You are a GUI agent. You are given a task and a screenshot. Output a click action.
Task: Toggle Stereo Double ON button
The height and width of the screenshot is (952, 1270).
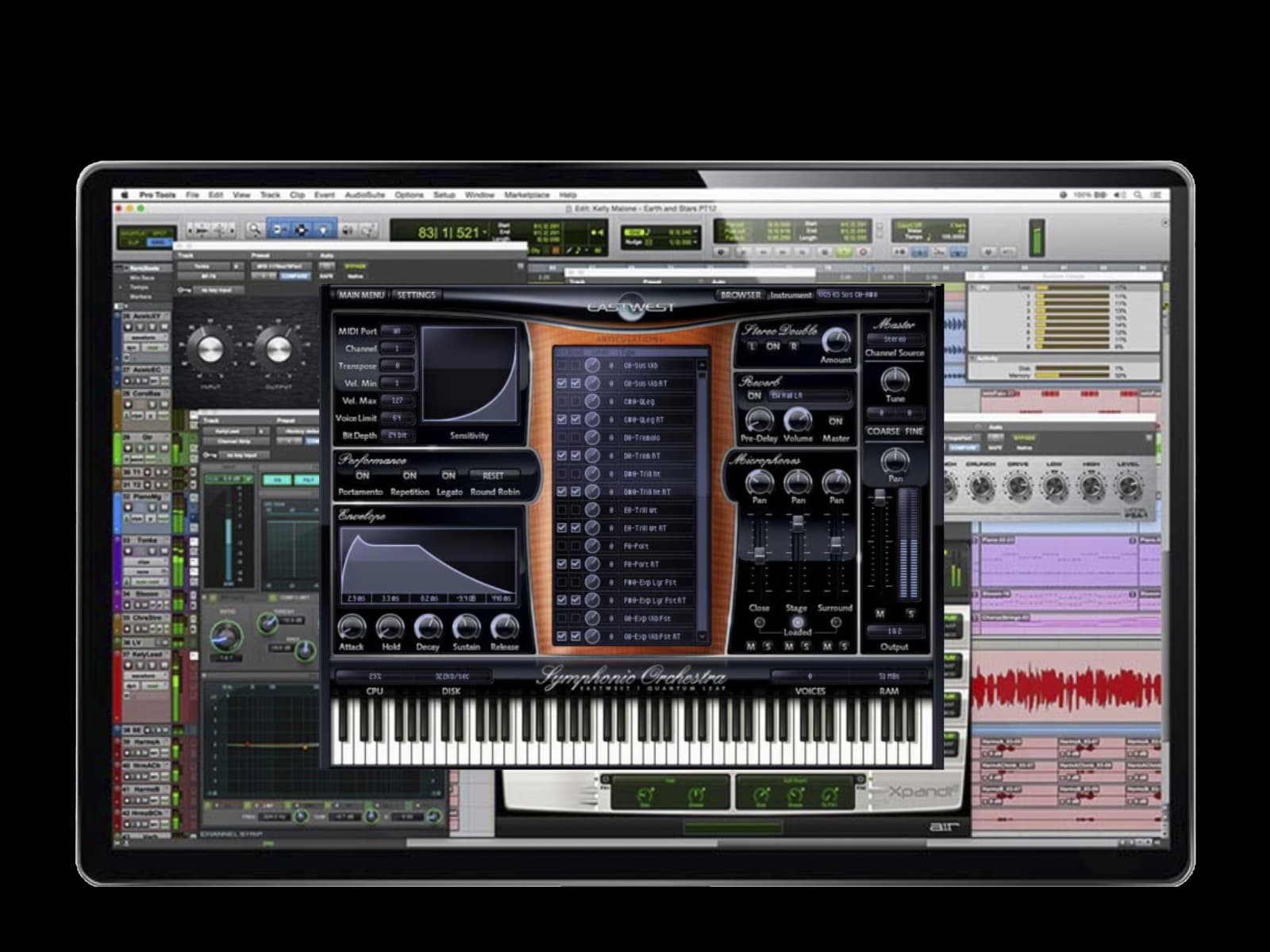tap(773, 346)
